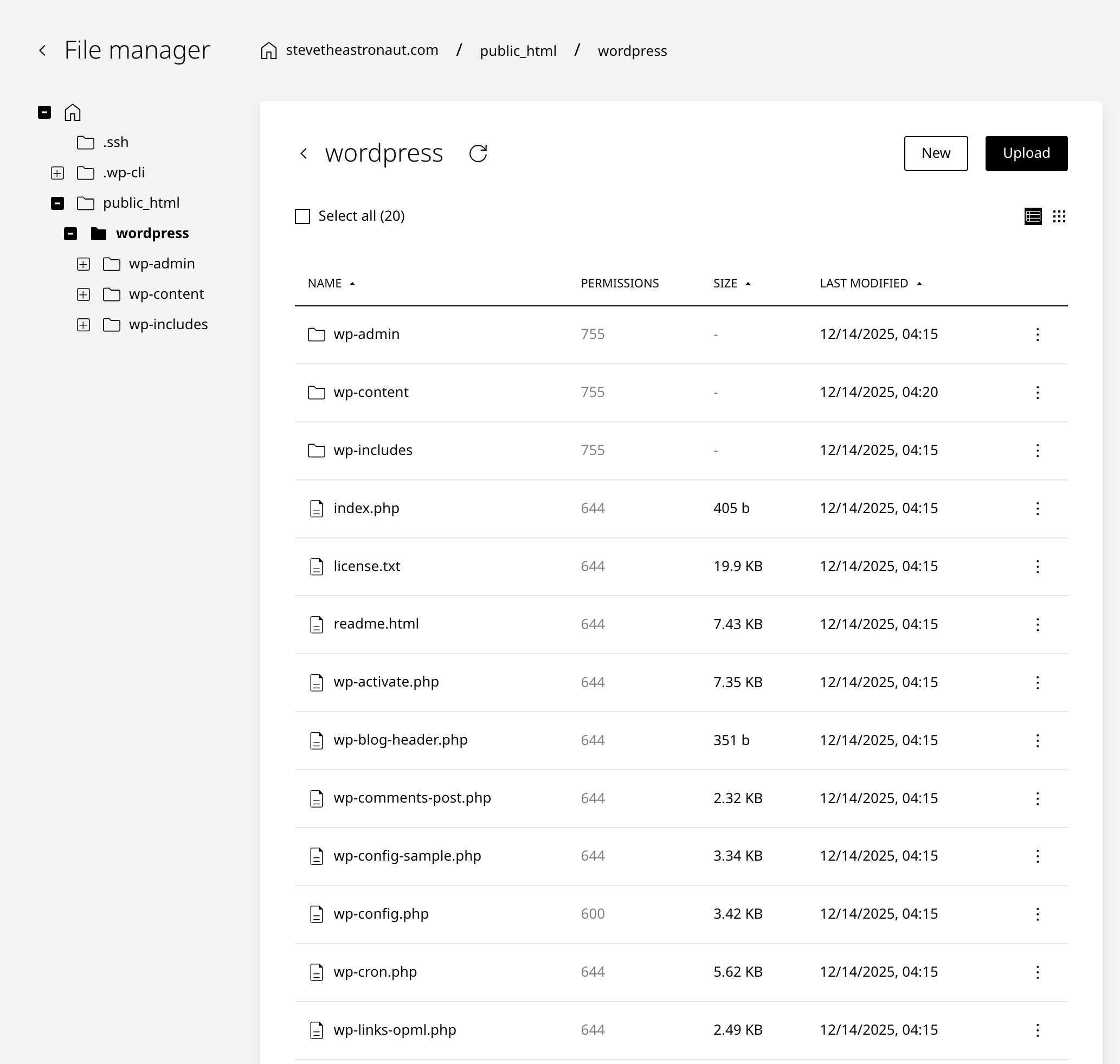Open the readme.html file row
1120x1064 pixels.
[x=376, y=624]
